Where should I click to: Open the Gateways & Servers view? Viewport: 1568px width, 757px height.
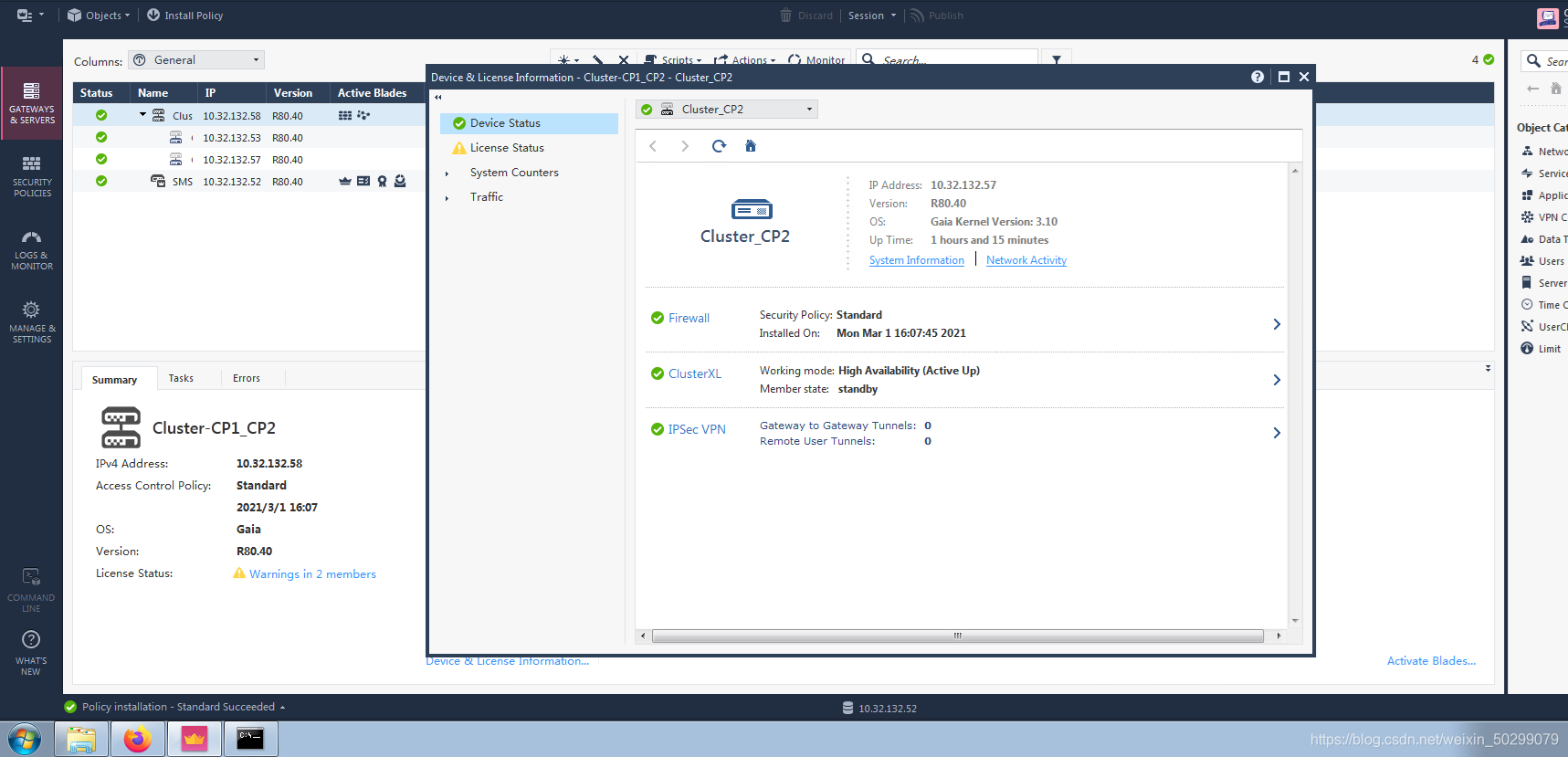[x=32, y=103]
